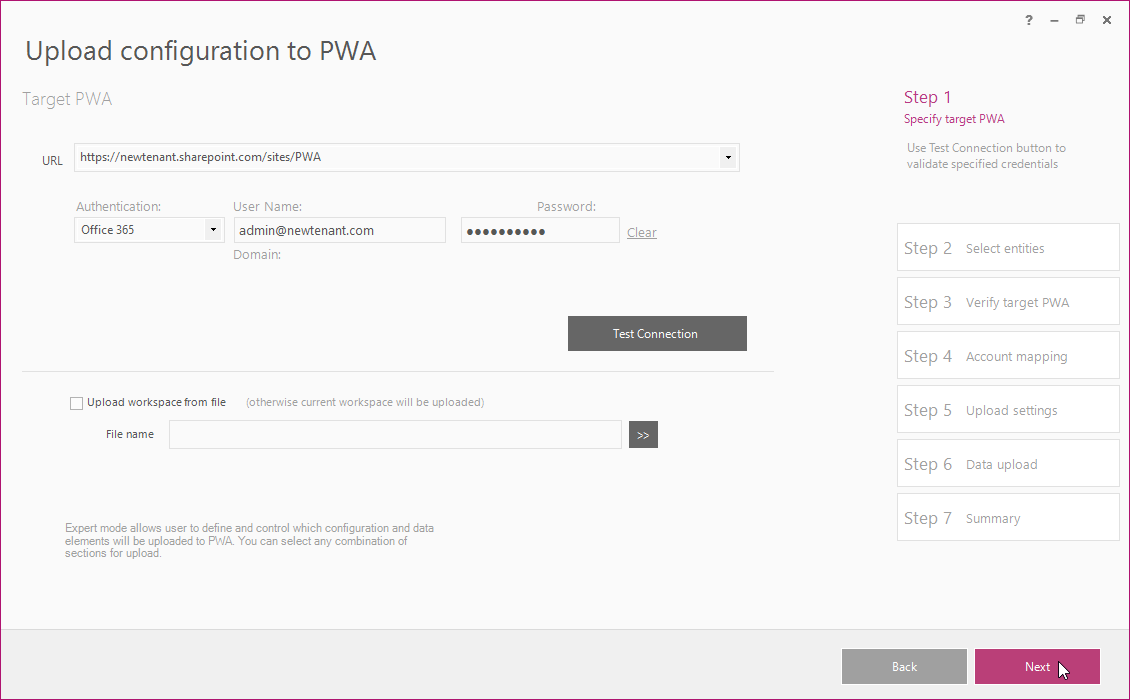Click the file browse >> button
The image size is (1130, 700).
[643, 435]
